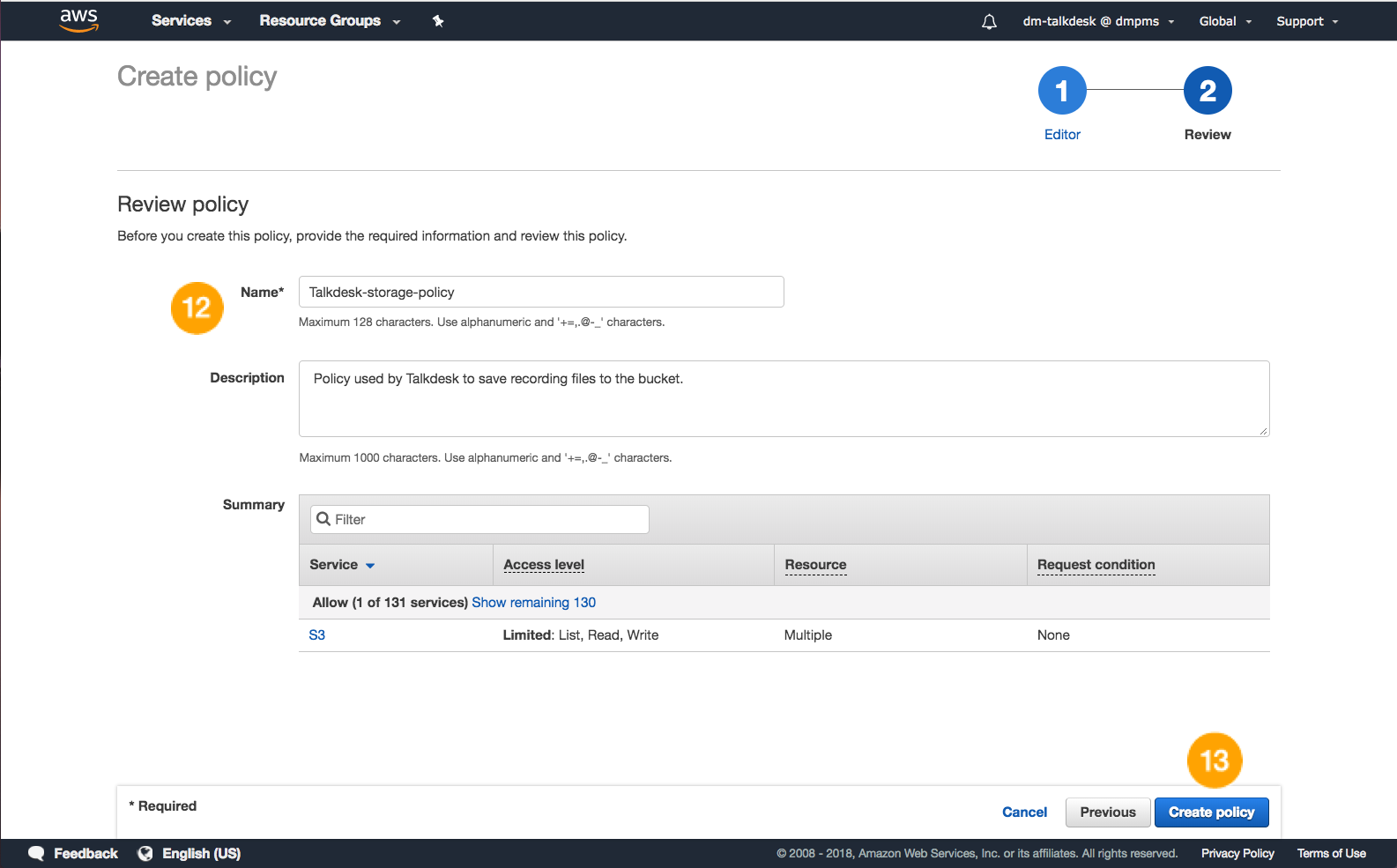Expand the dm-talkdesk @ dmpms account menu
The width and height of the screenshot is (1397, 868).
coord(1098,21)
